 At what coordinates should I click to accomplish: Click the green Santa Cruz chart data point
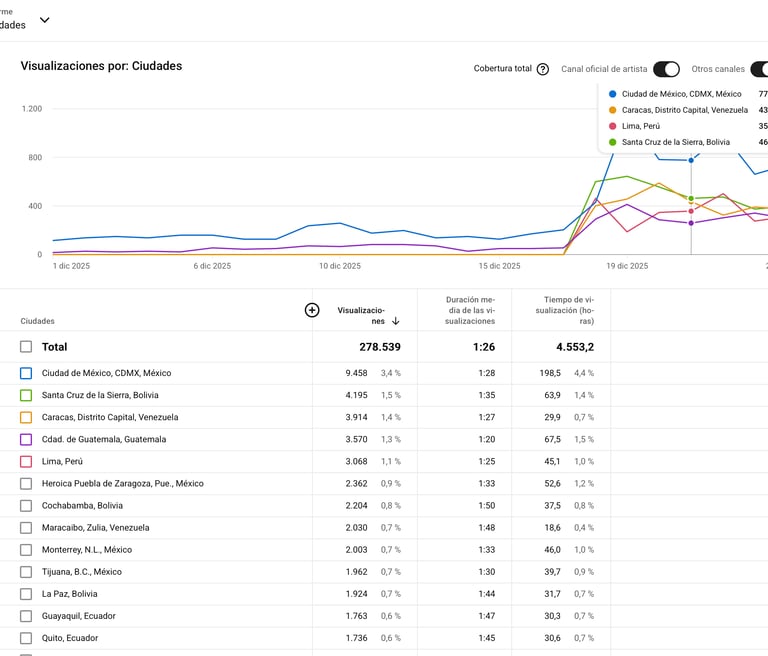click(691, 199)
